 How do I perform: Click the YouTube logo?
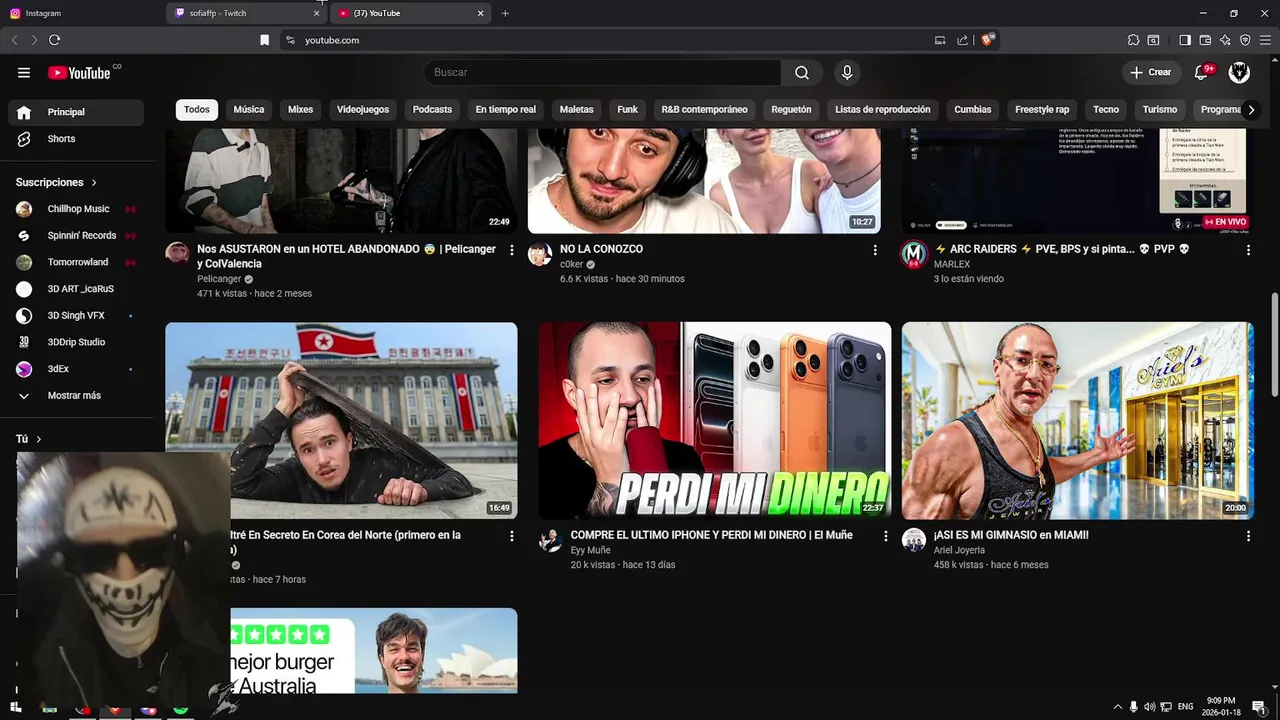click(79, 73)
